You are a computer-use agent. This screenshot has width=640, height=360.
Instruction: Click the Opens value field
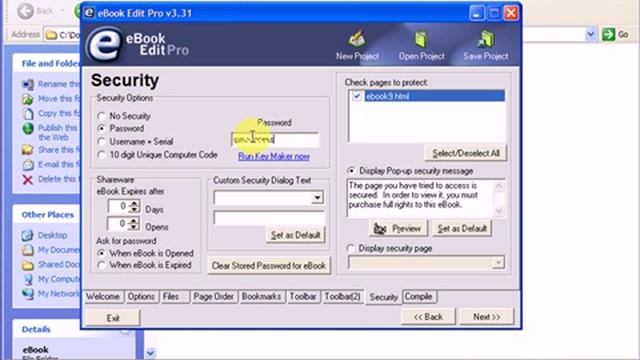[x=119, y=224]
